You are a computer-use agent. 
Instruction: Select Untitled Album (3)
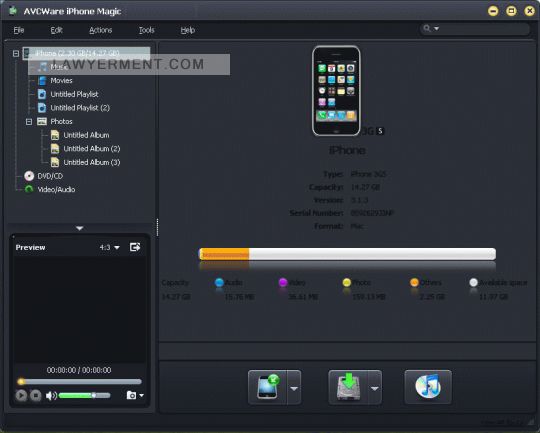coord(92,162)
